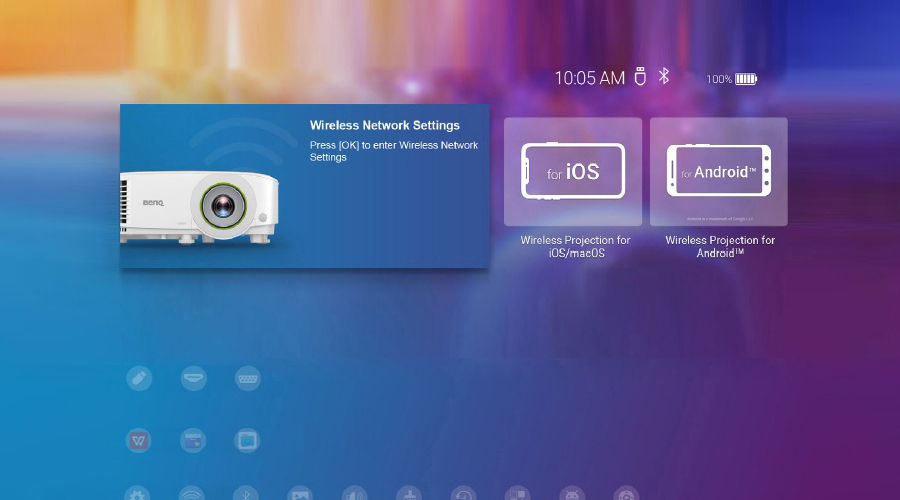Open the Wireless Network Settings card
This screenshot has height=500, width=900.
(305, 186)
